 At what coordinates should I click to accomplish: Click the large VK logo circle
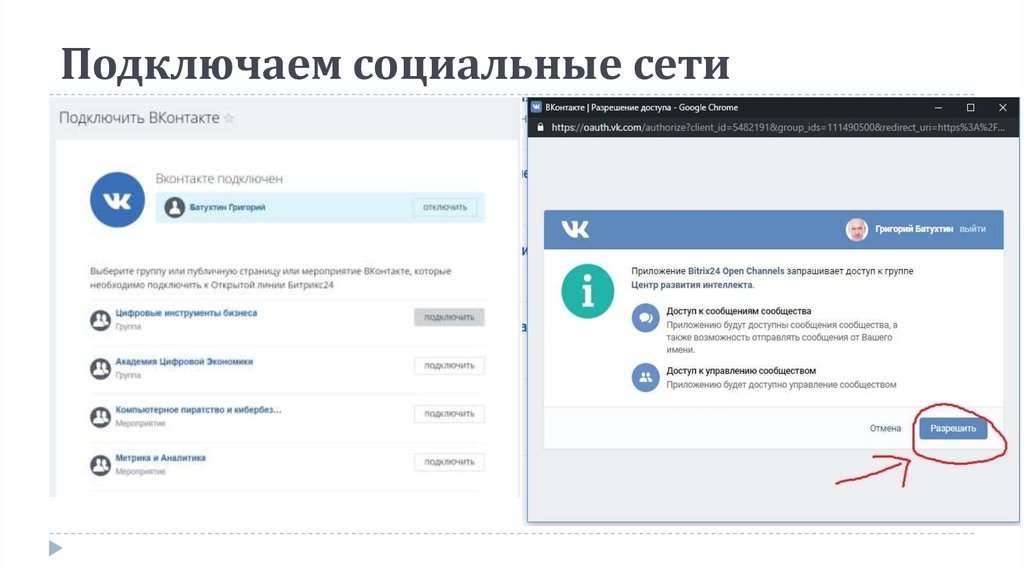(117, 200)
